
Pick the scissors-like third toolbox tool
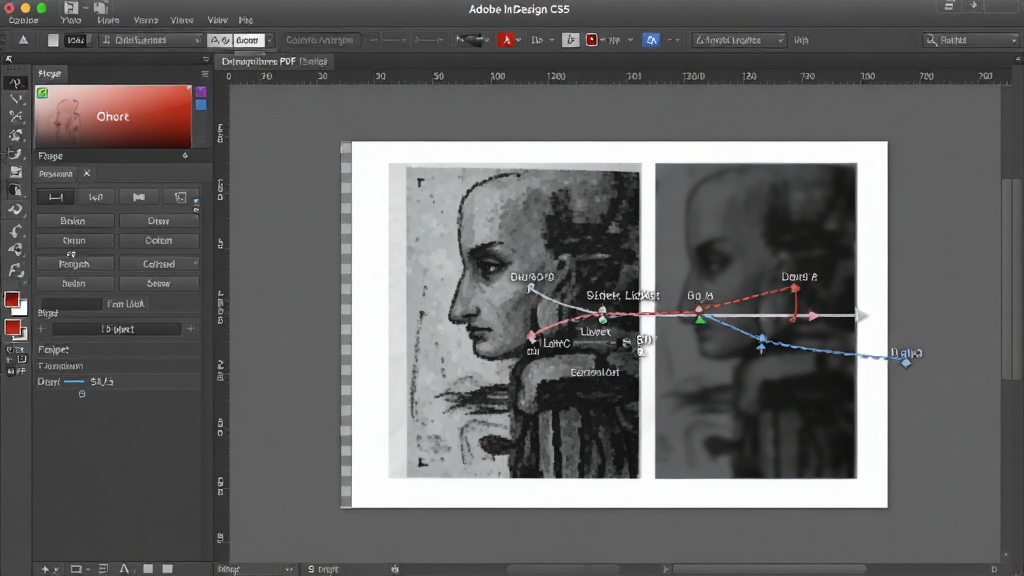(x=16, y=116)
